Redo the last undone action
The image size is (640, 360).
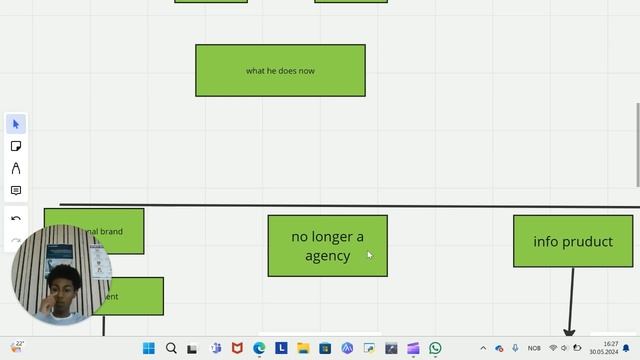[16, 240]
